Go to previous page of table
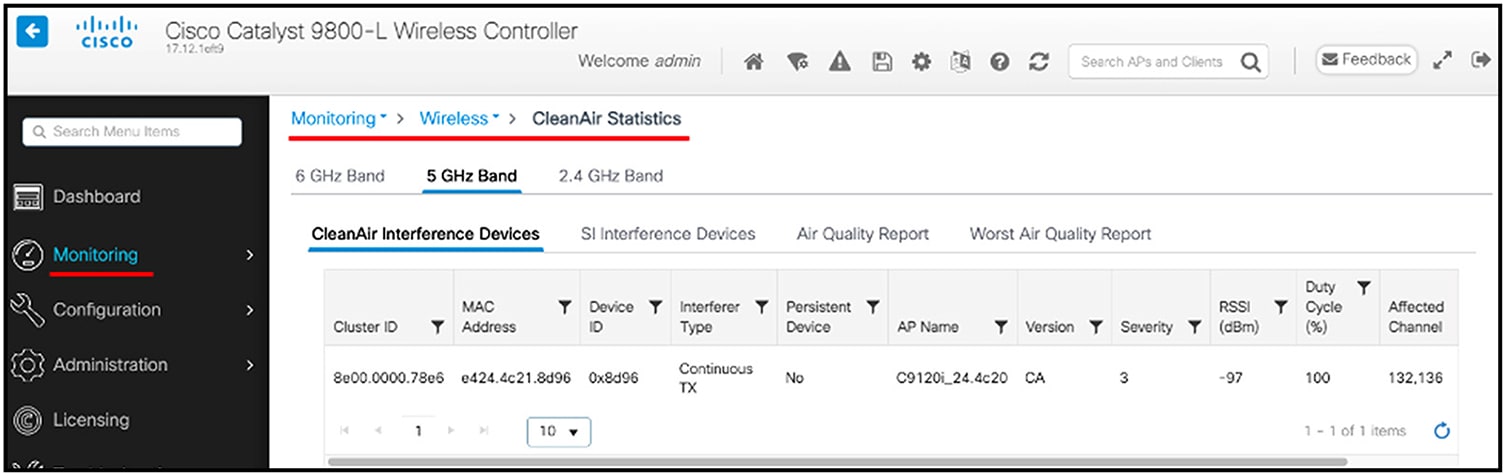The height and width of the screenshot is (476, 1506). (x=378, y=431)
